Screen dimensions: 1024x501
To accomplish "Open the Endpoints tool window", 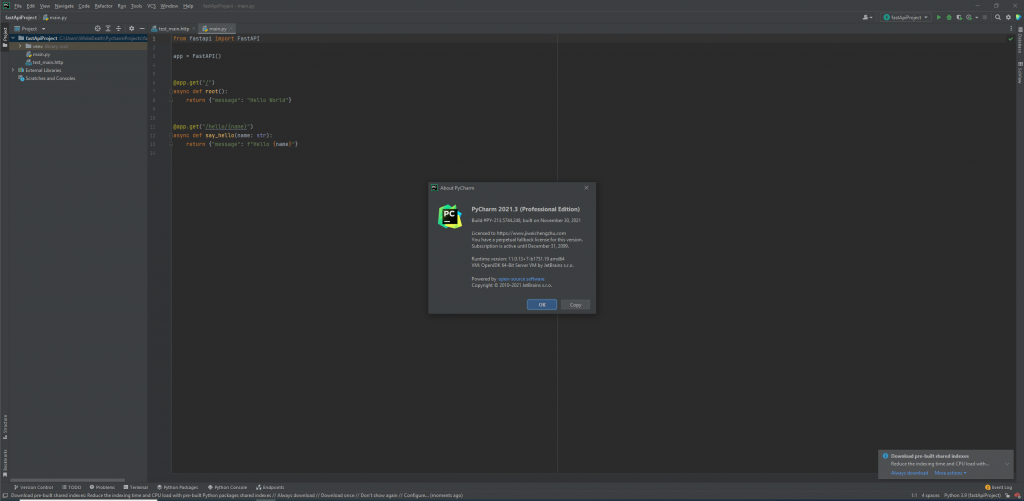I will coord(270,487).
